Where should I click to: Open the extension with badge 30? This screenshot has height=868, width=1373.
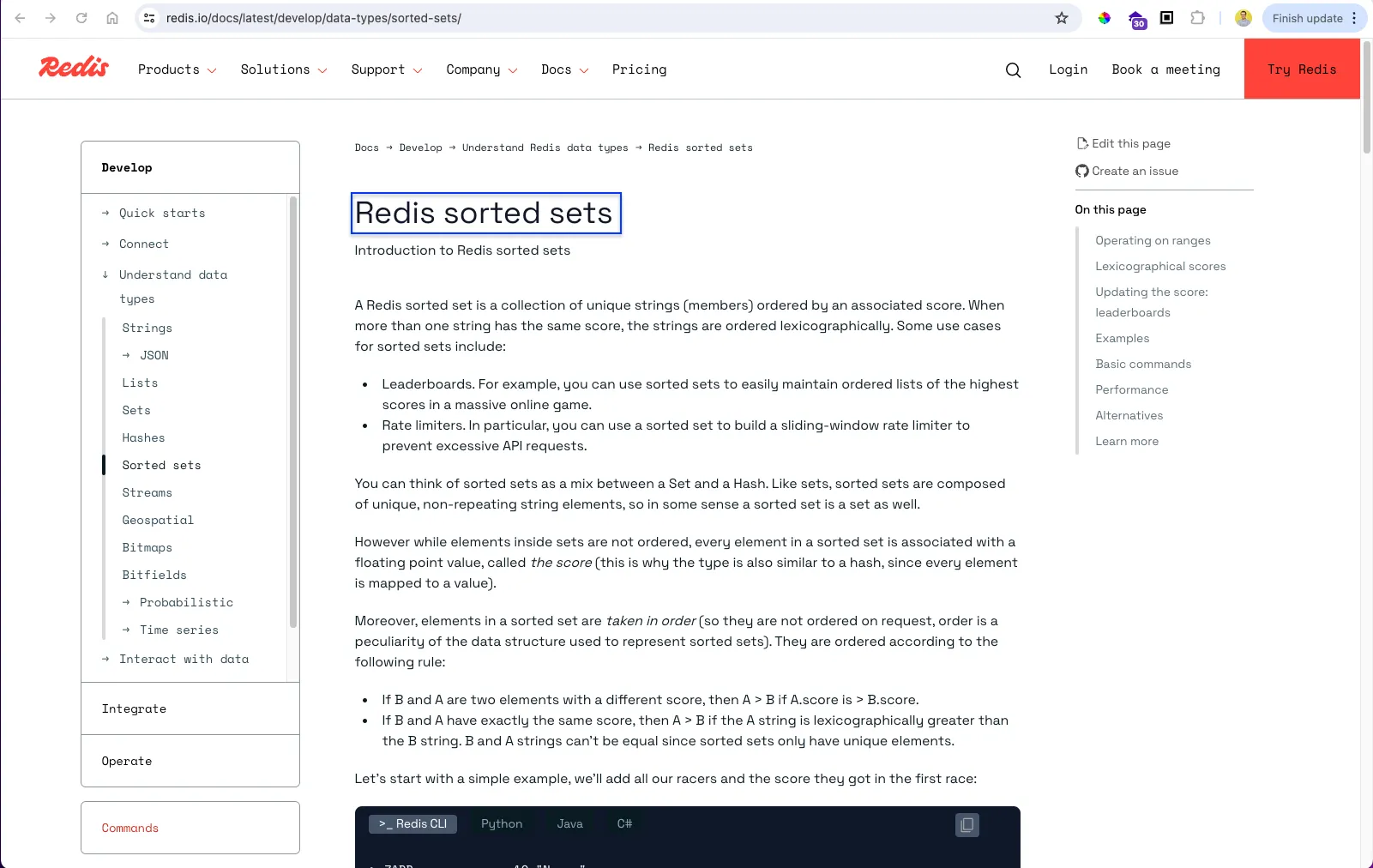tap(1137, 20)
